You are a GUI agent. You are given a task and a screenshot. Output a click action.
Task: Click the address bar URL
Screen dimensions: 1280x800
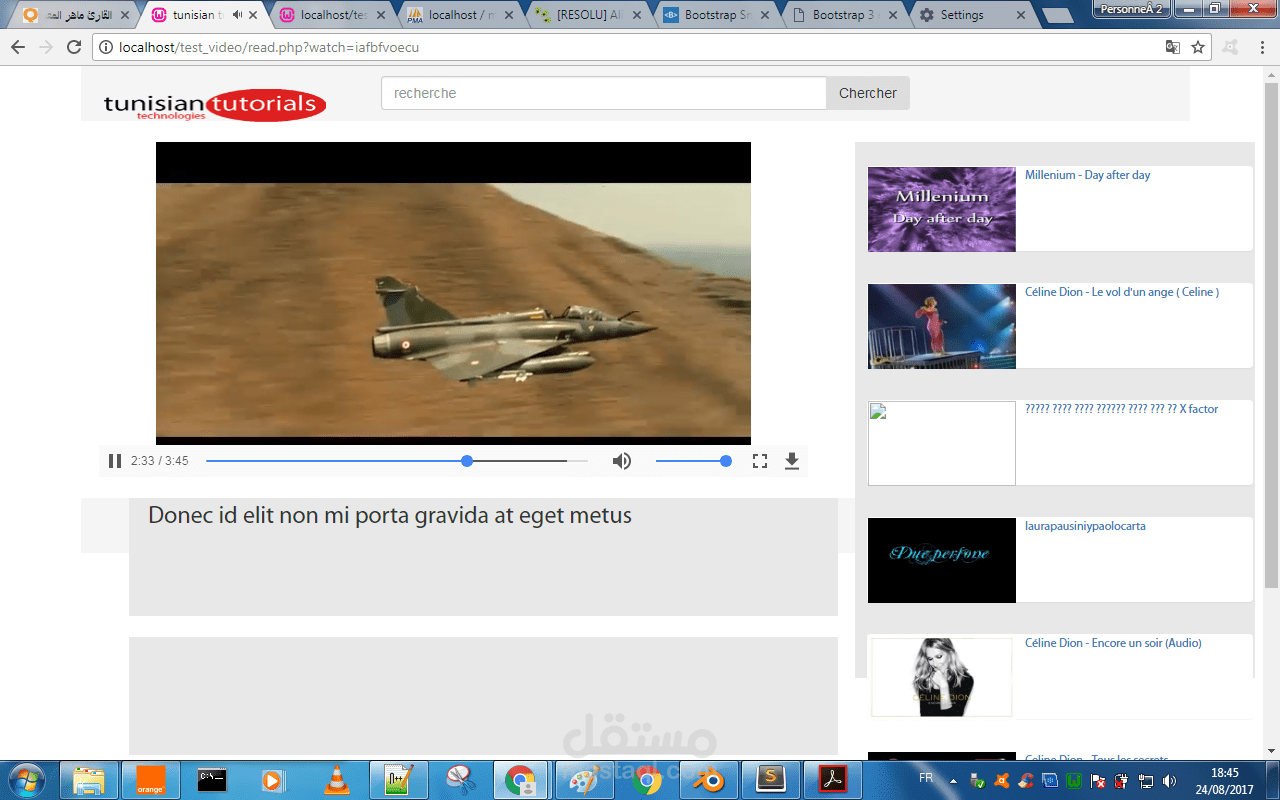click(269, 47)
